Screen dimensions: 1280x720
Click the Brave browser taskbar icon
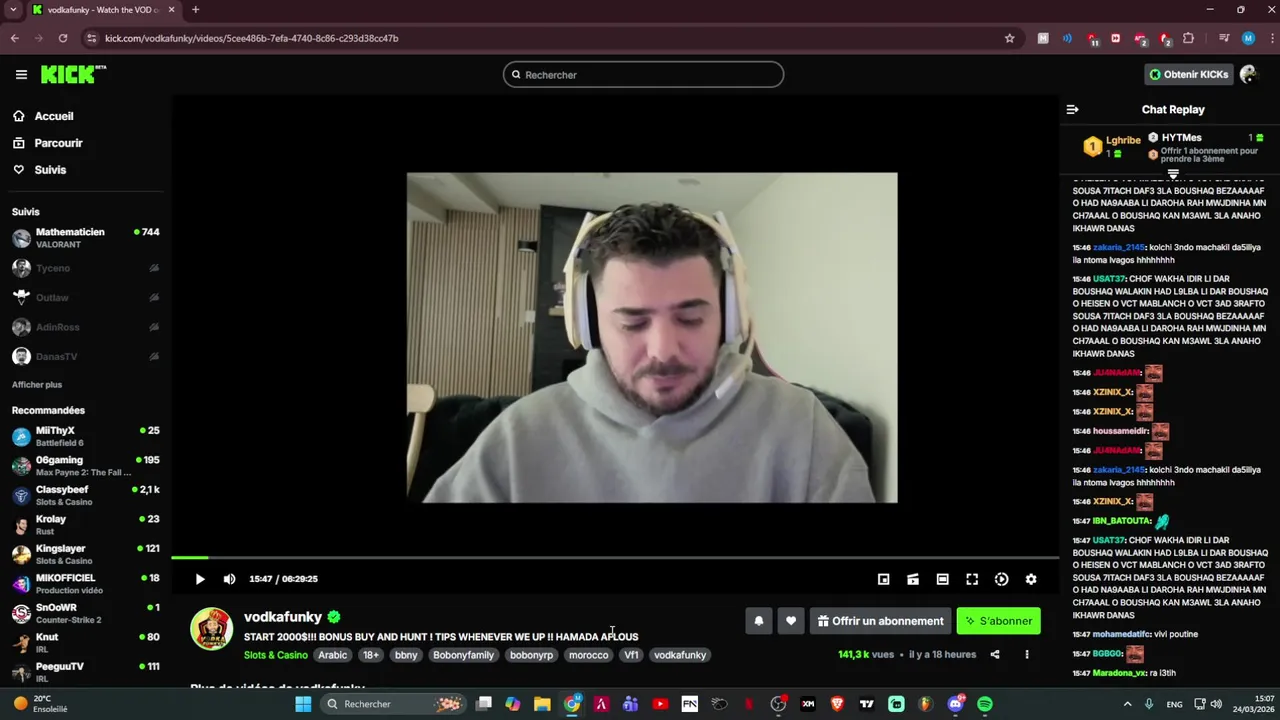point(837,704)
